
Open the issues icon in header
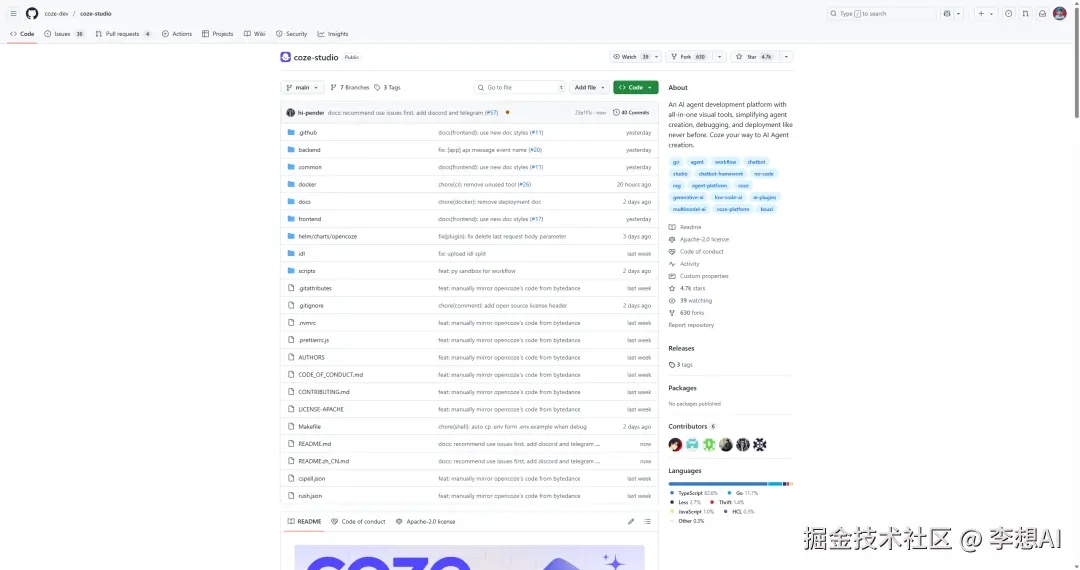tap(1008, 14)
